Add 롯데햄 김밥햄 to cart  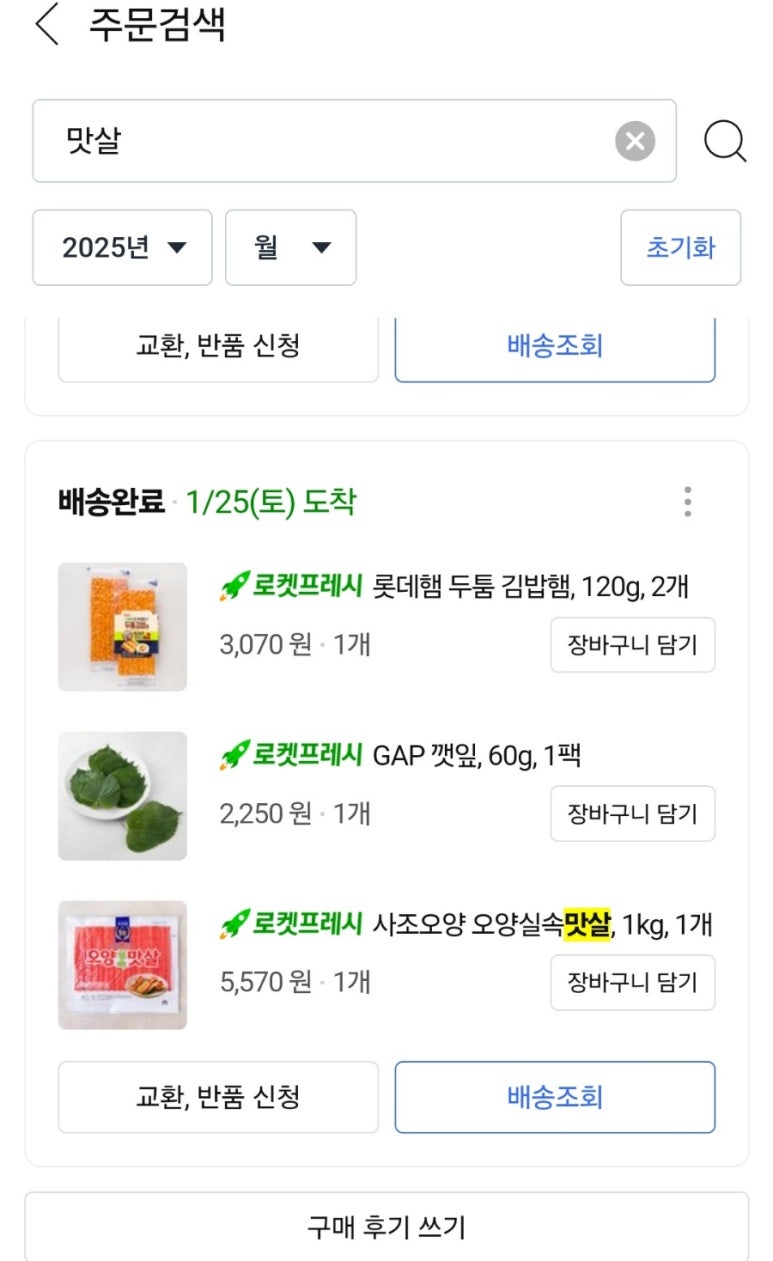click(632, 645)
